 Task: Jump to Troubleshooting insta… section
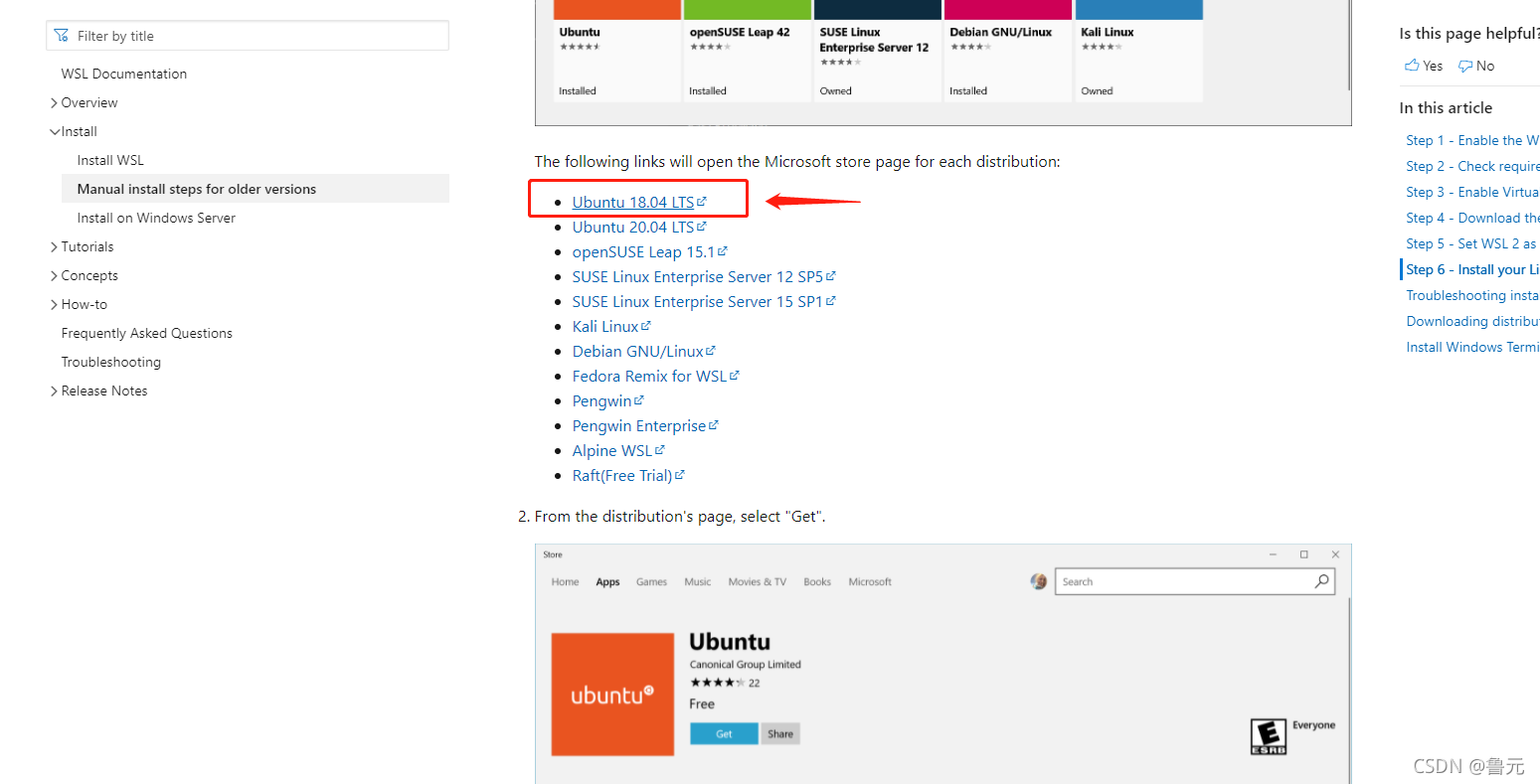[x=1472, y=295]
